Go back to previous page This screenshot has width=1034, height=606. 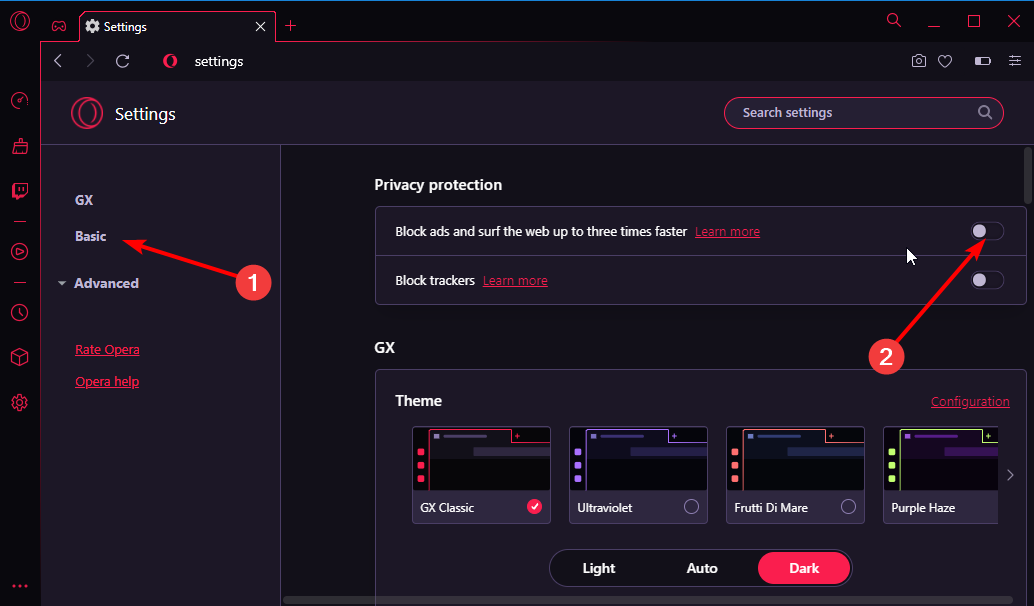(58, 61)
